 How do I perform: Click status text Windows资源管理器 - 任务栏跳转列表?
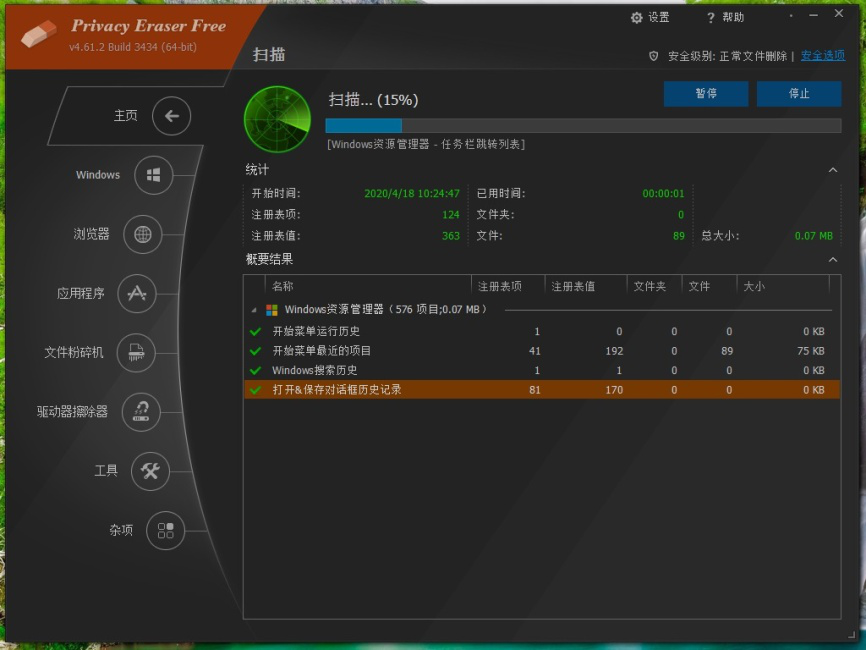426,145
